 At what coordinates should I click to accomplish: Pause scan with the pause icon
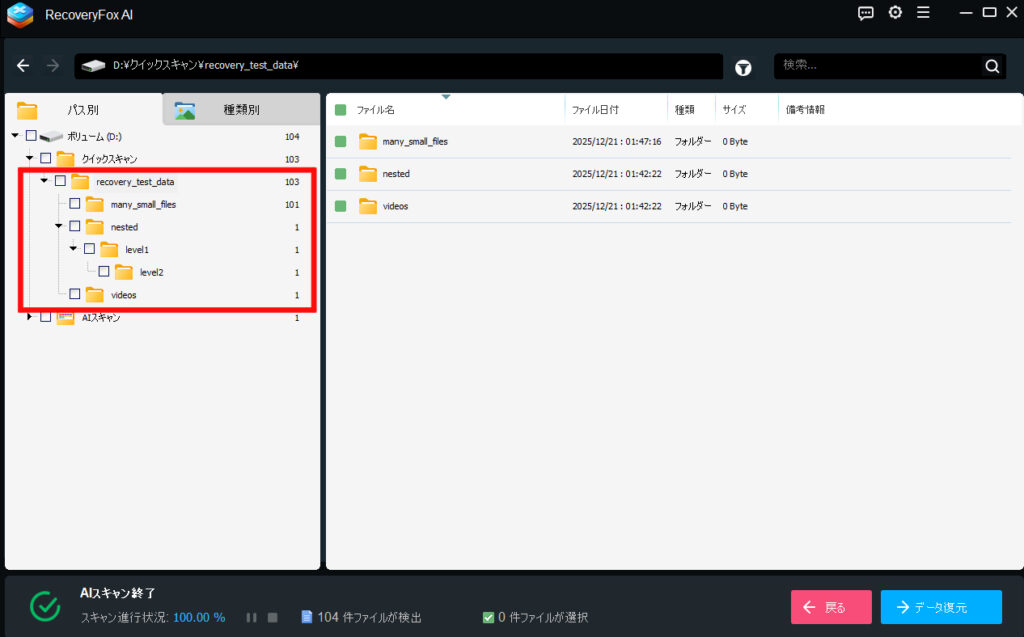pyautogui.click(x=252, y=617)
